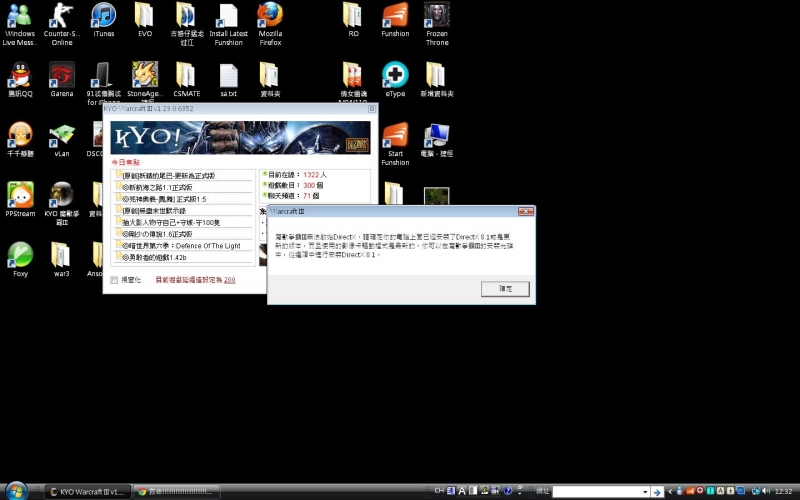This screenshot has height=500, width=800.
Task: Open 91 iPhone assistant shortcut
Action: [104, 83]
